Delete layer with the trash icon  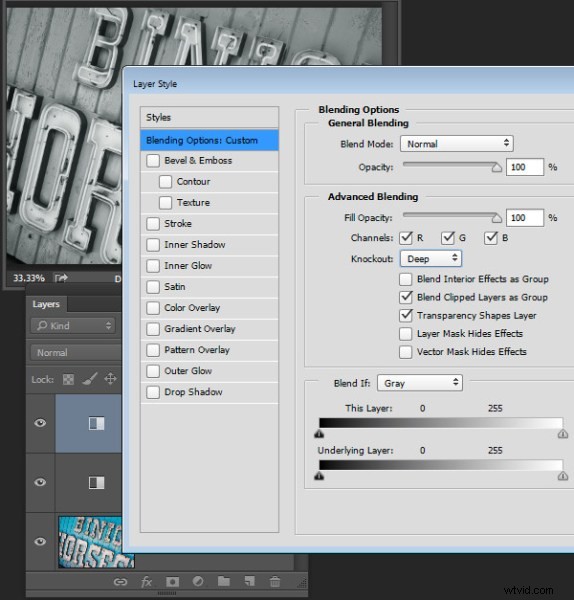(275, 582)
